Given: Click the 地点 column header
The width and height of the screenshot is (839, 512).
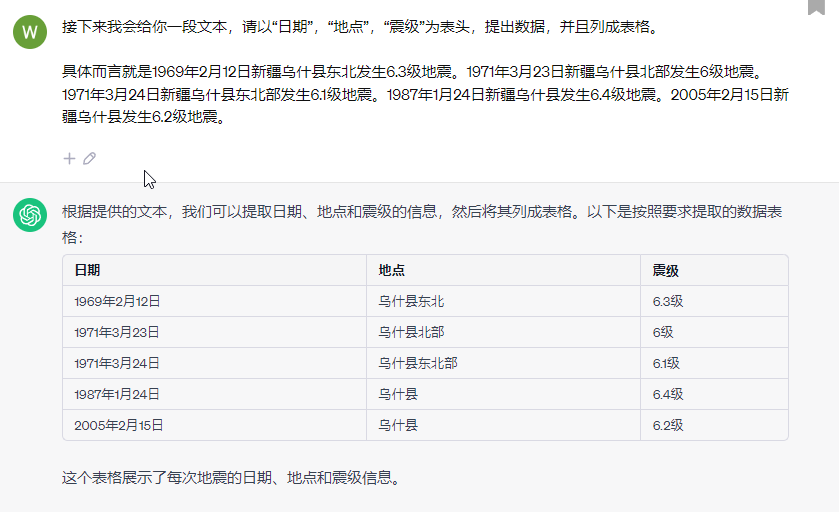Looking at the screenshot, I should click(x=391, y=271).
